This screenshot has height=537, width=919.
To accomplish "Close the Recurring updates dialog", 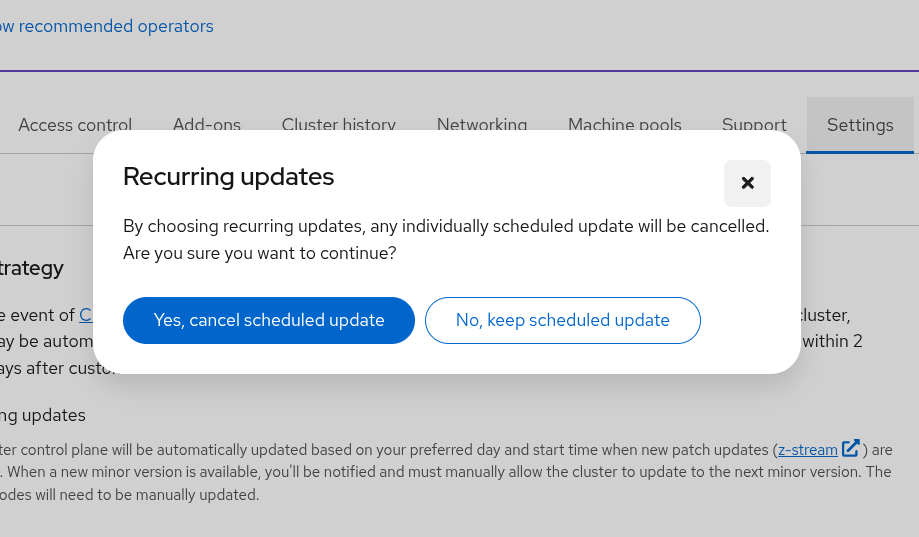I will 747,183.
